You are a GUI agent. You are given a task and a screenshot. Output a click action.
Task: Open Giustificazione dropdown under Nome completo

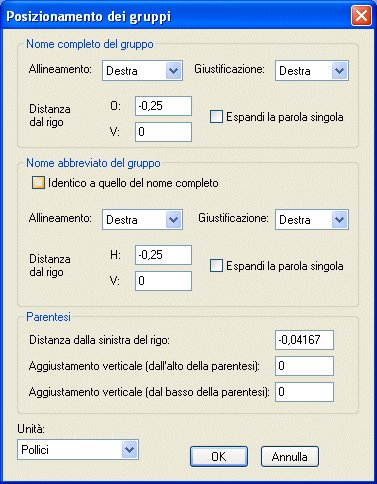[x=312, y=71]
